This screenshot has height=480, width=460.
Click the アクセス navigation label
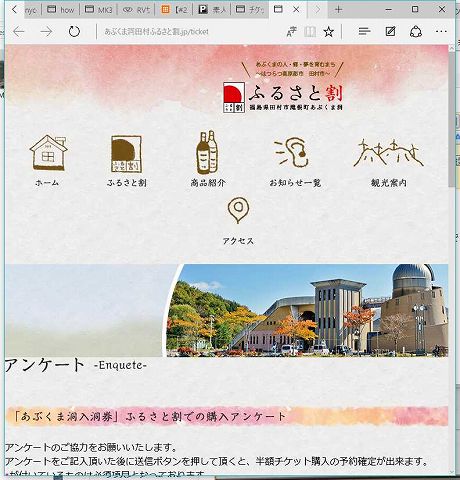pyautogui.click(x=238, y=241)
